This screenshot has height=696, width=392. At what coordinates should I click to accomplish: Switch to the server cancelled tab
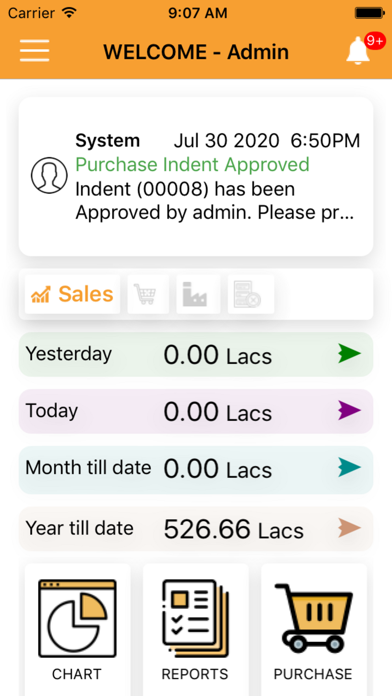point(251,294)
